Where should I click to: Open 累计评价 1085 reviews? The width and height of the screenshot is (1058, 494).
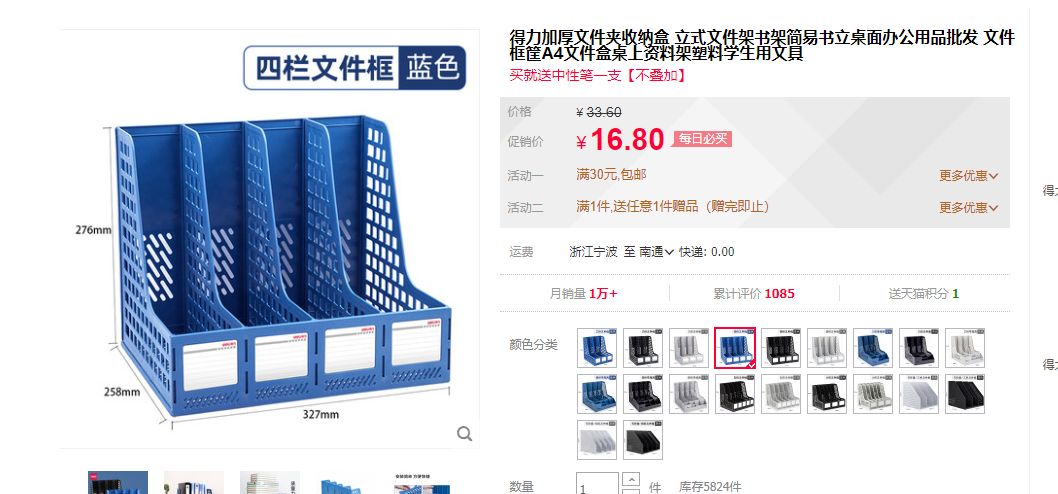pyautogui.click(x=754, y=294)
